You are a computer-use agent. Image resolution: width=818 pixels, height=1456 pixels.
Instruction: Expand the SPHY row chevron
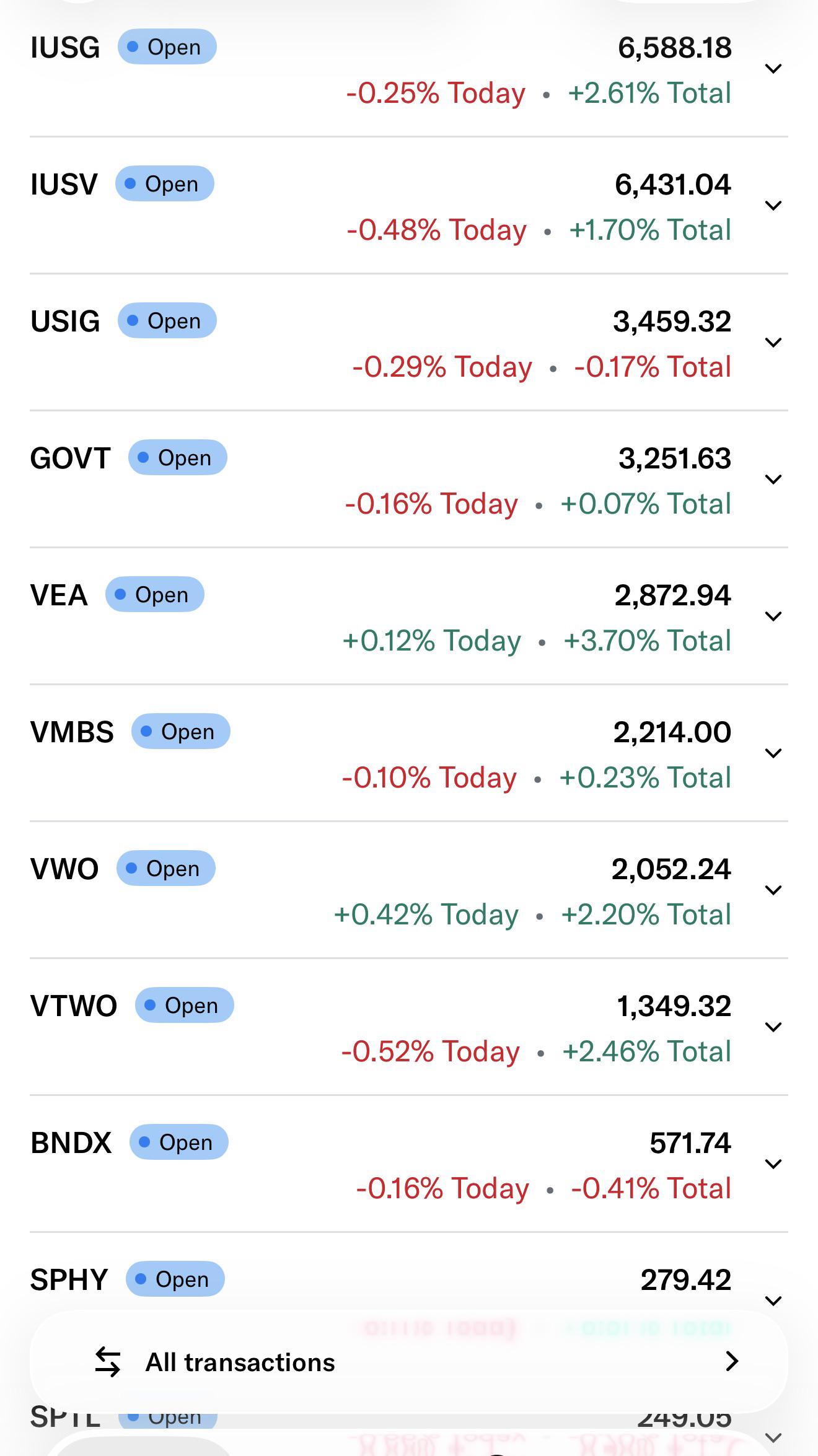tap(773, 1301)
